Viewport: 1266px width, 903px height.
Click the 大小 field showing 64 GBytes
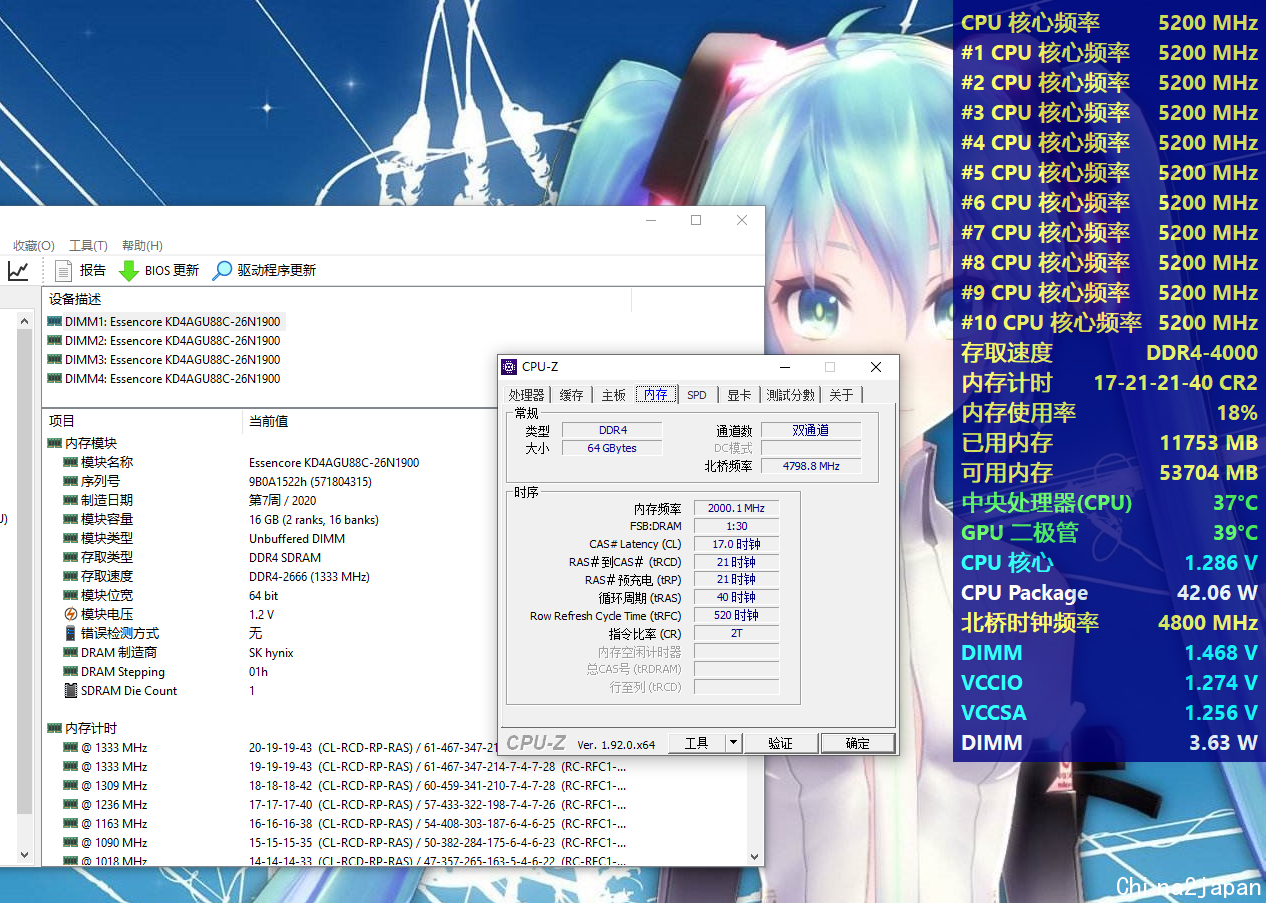coord(612,448)
